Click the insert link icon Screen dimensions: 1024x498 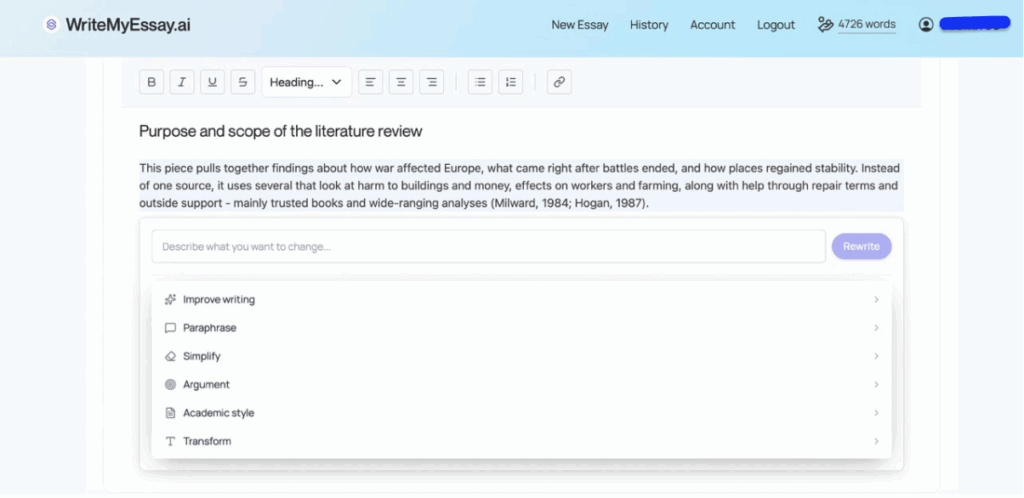point(560,83)
